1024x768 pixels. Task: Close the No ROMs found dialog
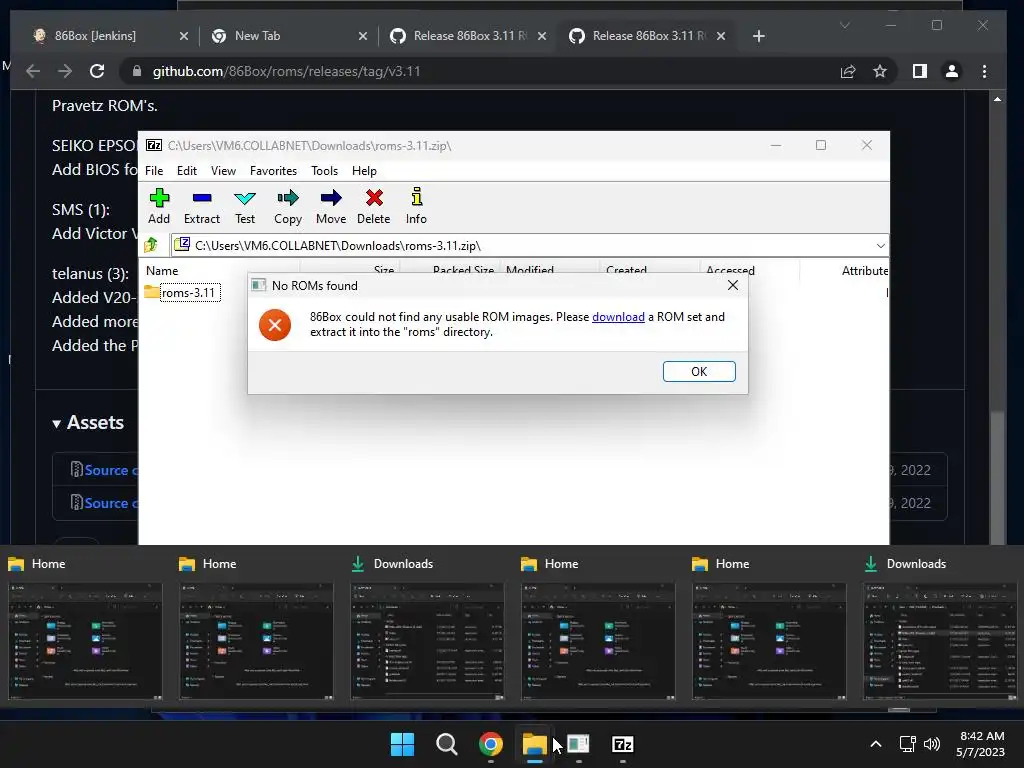[x=733, y=285]
